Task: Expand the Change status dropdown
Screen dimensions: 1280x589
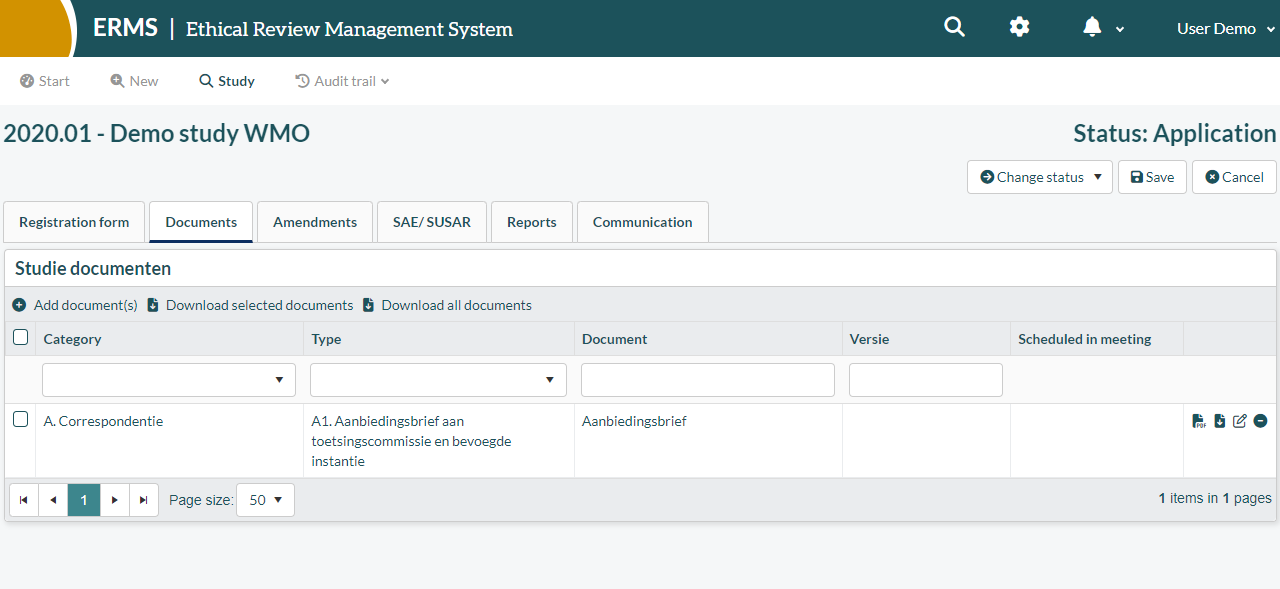Action: (x=1040, y=177)
